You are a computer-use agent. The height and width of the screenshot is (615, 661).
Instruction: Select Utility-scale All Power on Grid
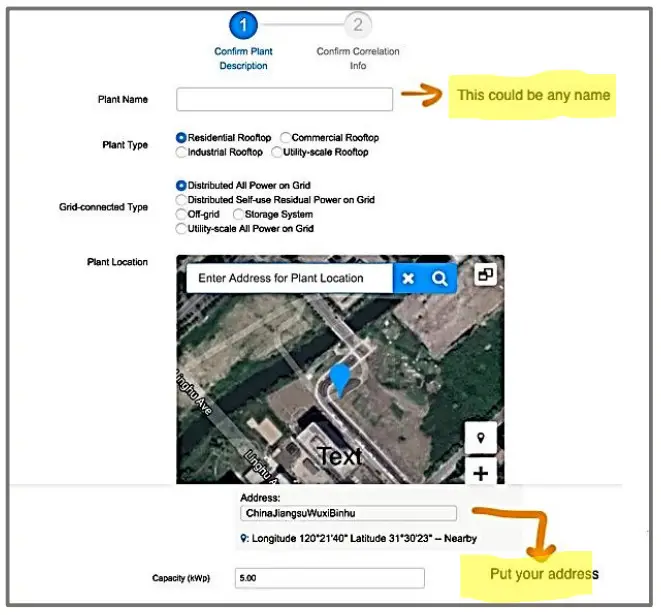click(x=181, y=228)
